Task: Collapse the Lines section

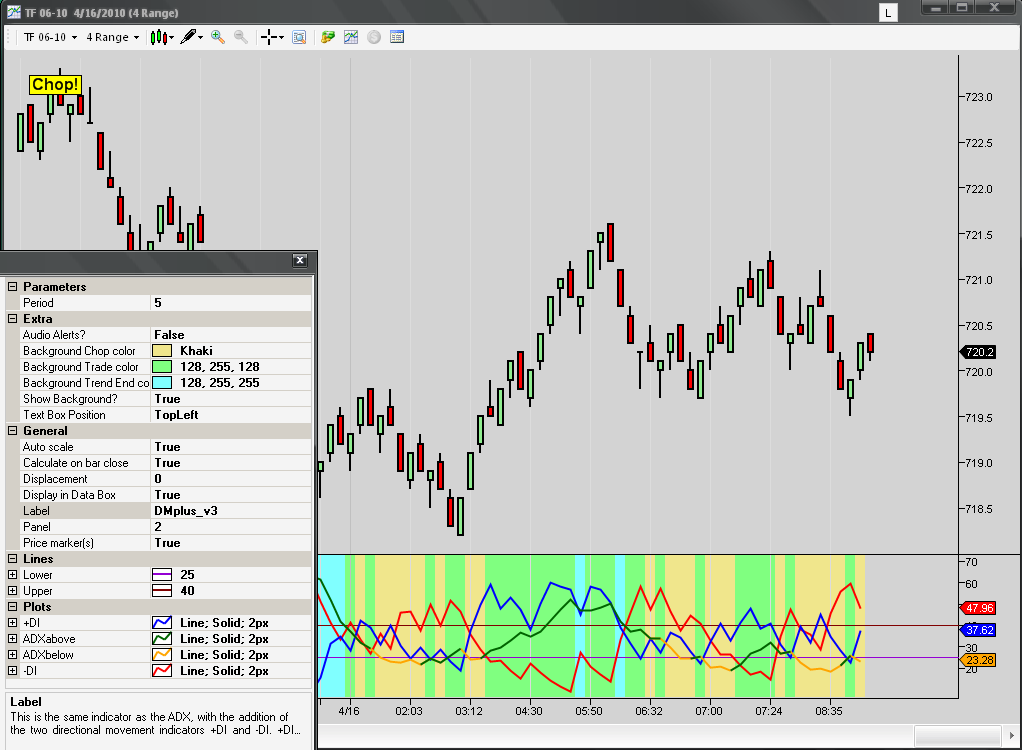Action: point(12,558)
